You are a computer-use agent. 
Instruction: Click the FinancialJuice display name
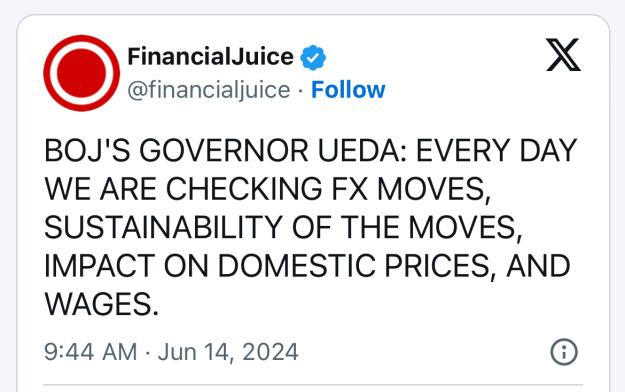tap(210, 56)
